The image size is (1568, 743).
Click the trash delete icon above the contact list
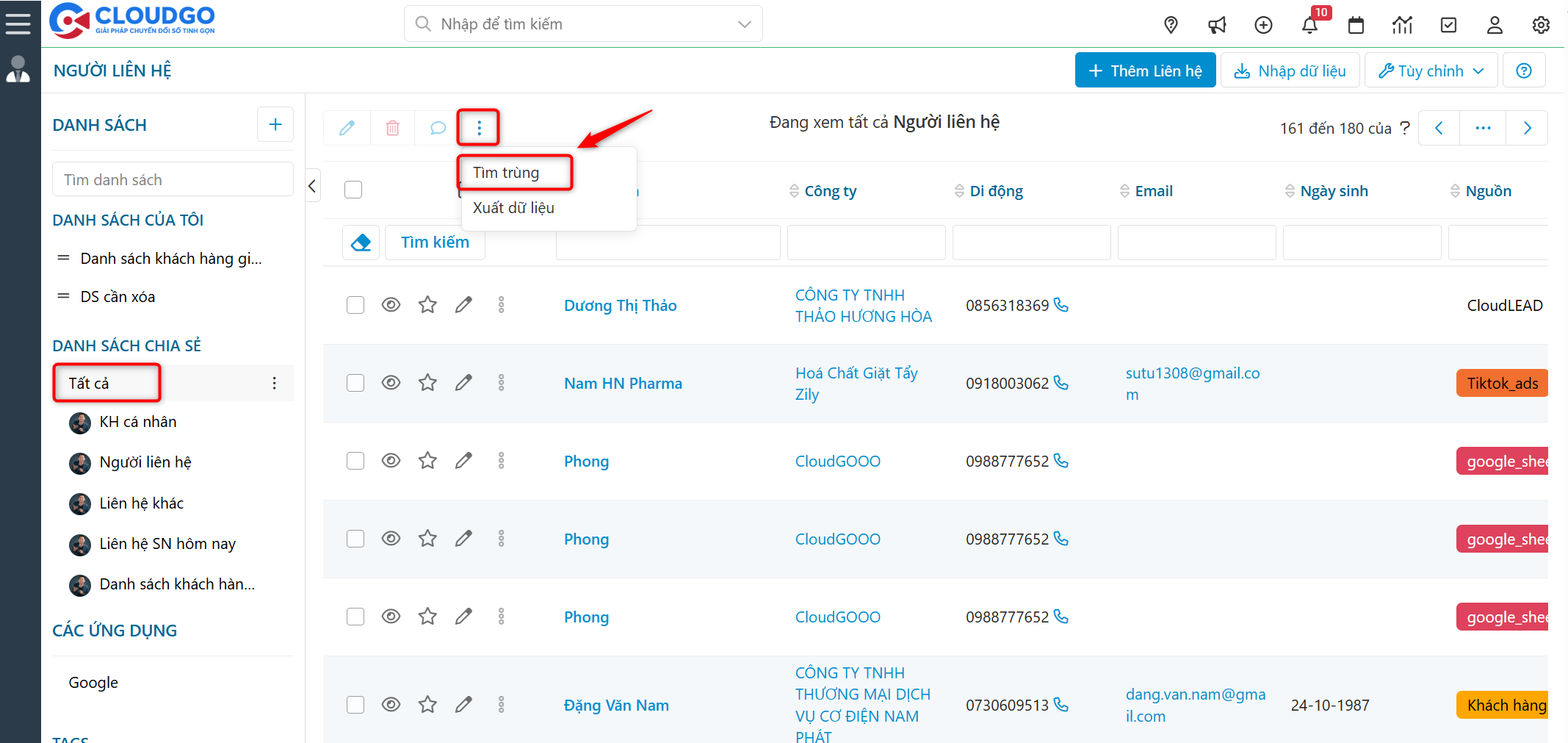[x=392, y=127]
